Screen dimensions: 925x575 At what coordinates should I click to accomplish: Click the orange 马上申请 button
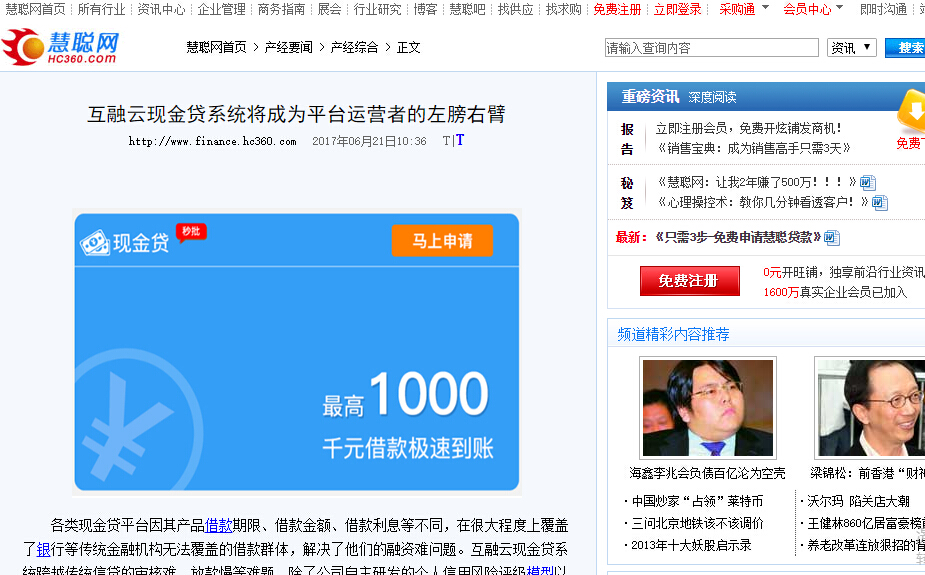point(442,241)
